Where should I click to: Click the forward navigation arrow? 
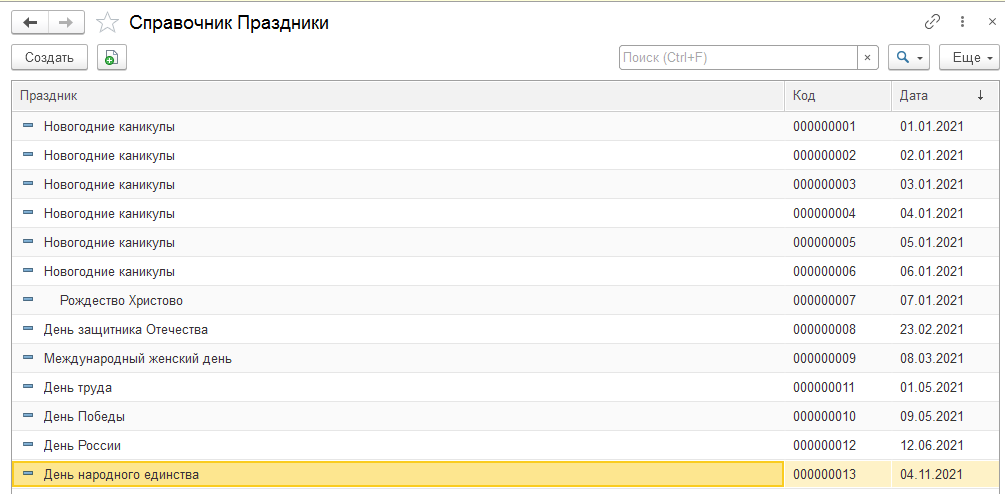66,22
